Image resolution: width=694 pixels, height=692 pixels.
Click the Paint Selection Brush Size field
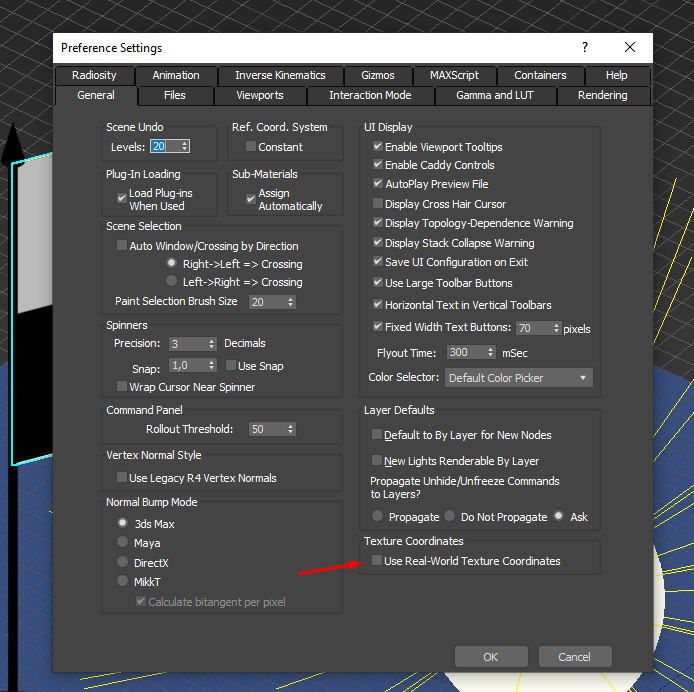(267, 302)
